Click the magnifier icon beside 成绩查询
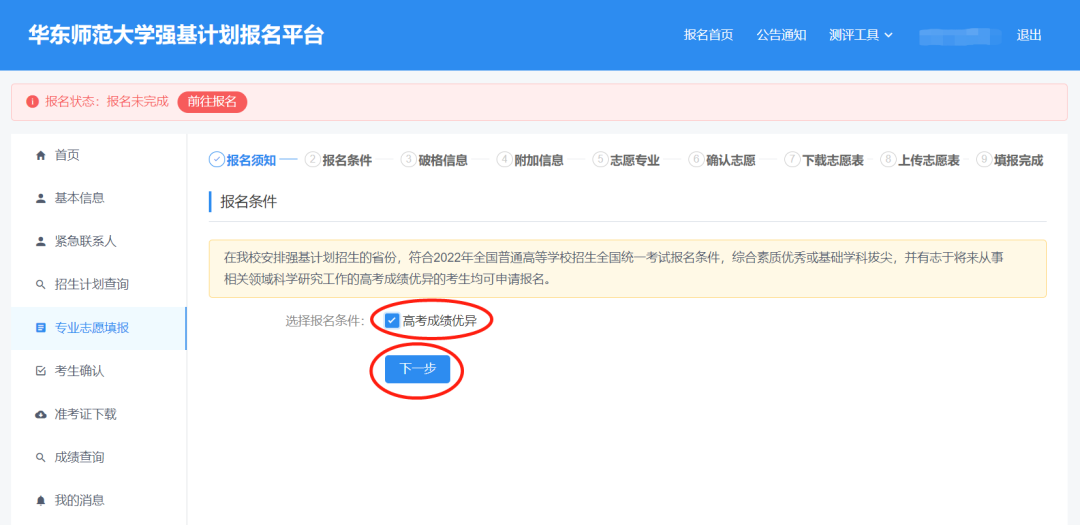1080x525 pixels. [x=41, y=457]
